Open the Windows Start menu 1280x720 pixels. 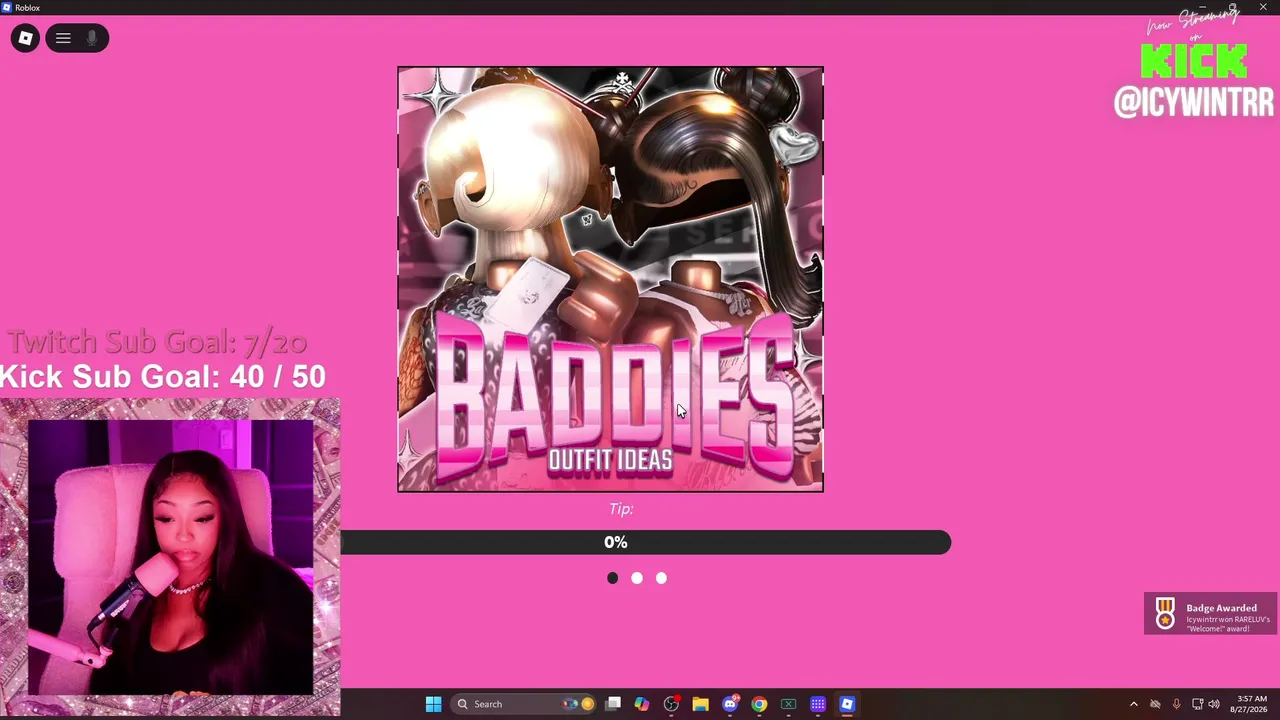[x=433, y=704]
